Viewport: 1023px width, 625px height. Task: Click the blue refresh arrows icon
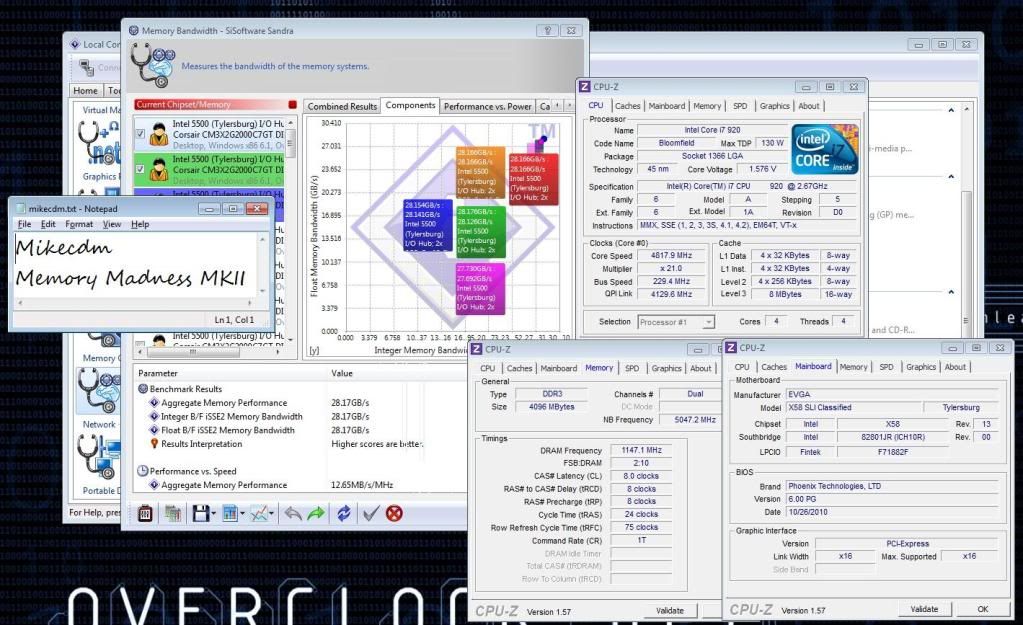[x=344, y=513]
